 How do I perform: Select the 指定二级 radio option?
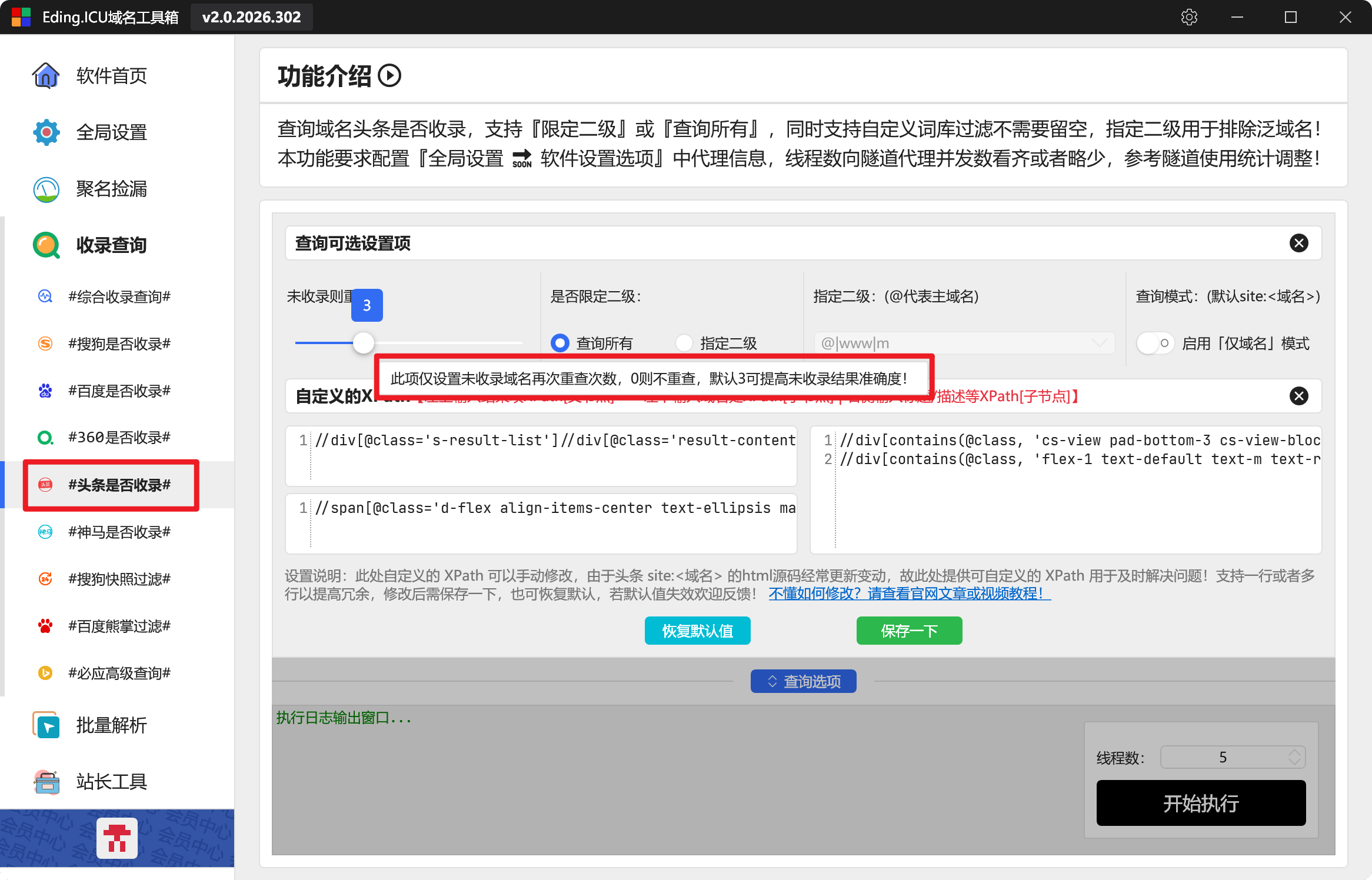pos(684,343)
